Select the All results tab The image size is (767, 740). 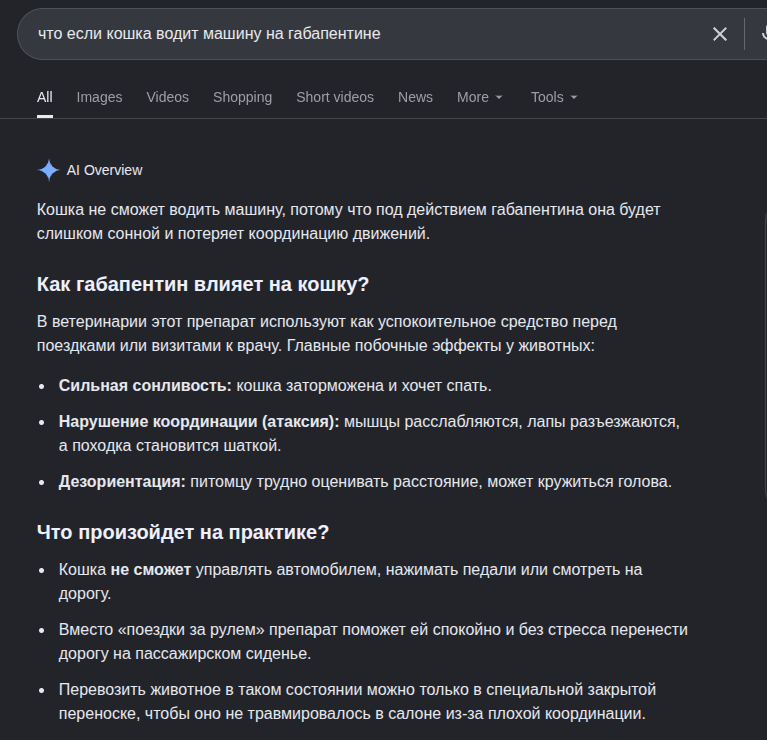tap(45, 97)
